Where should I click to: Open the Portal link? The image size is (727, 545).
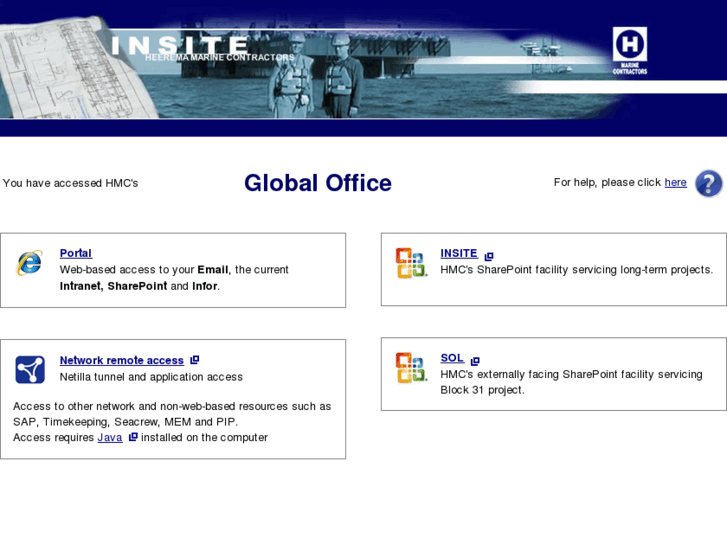click(x=76, y=253)
